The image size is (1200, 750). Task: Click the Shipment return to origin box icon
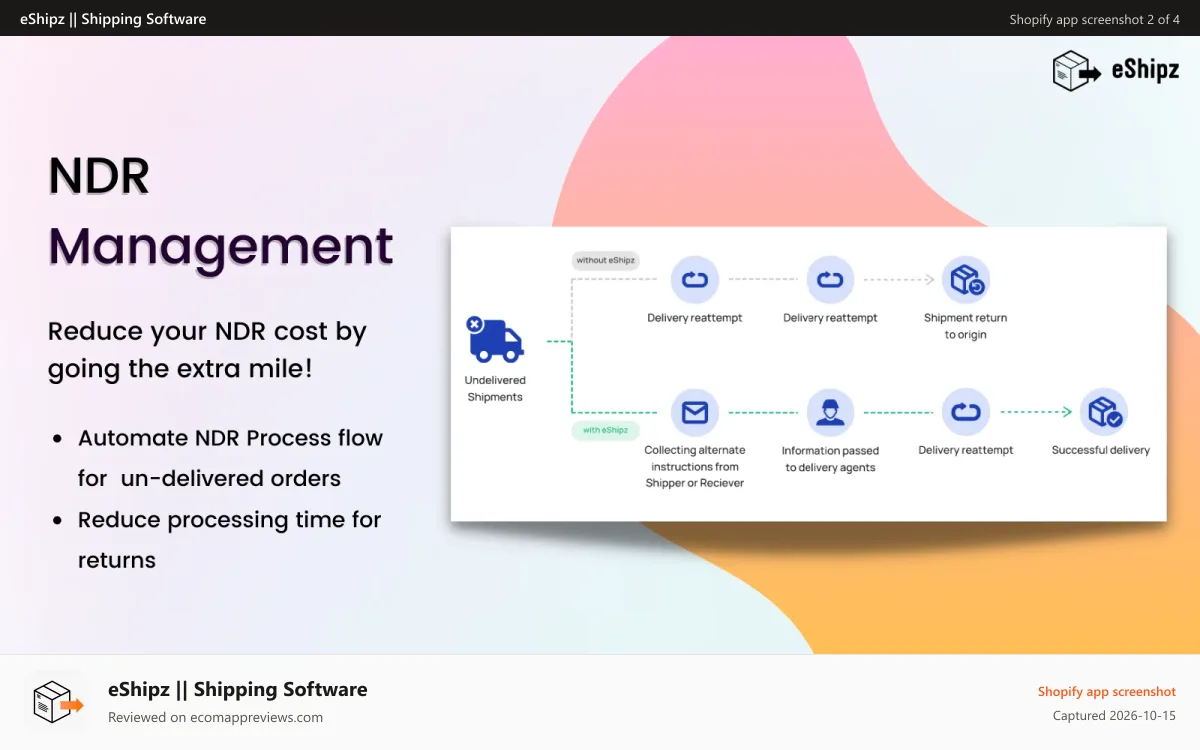click(x=966, y=281)
